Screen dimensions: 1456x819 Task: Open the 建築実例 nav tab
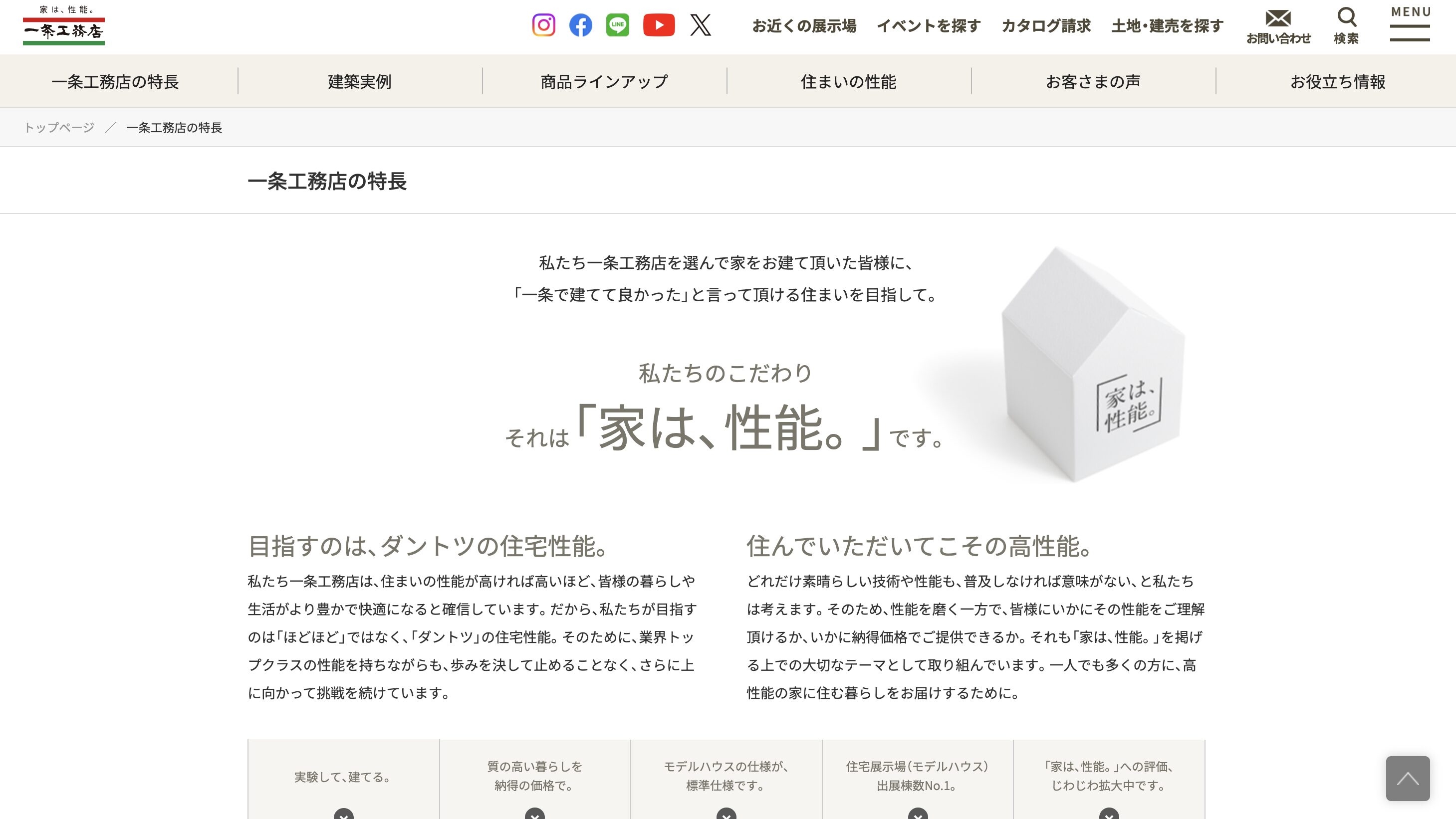tap(360, 82)
